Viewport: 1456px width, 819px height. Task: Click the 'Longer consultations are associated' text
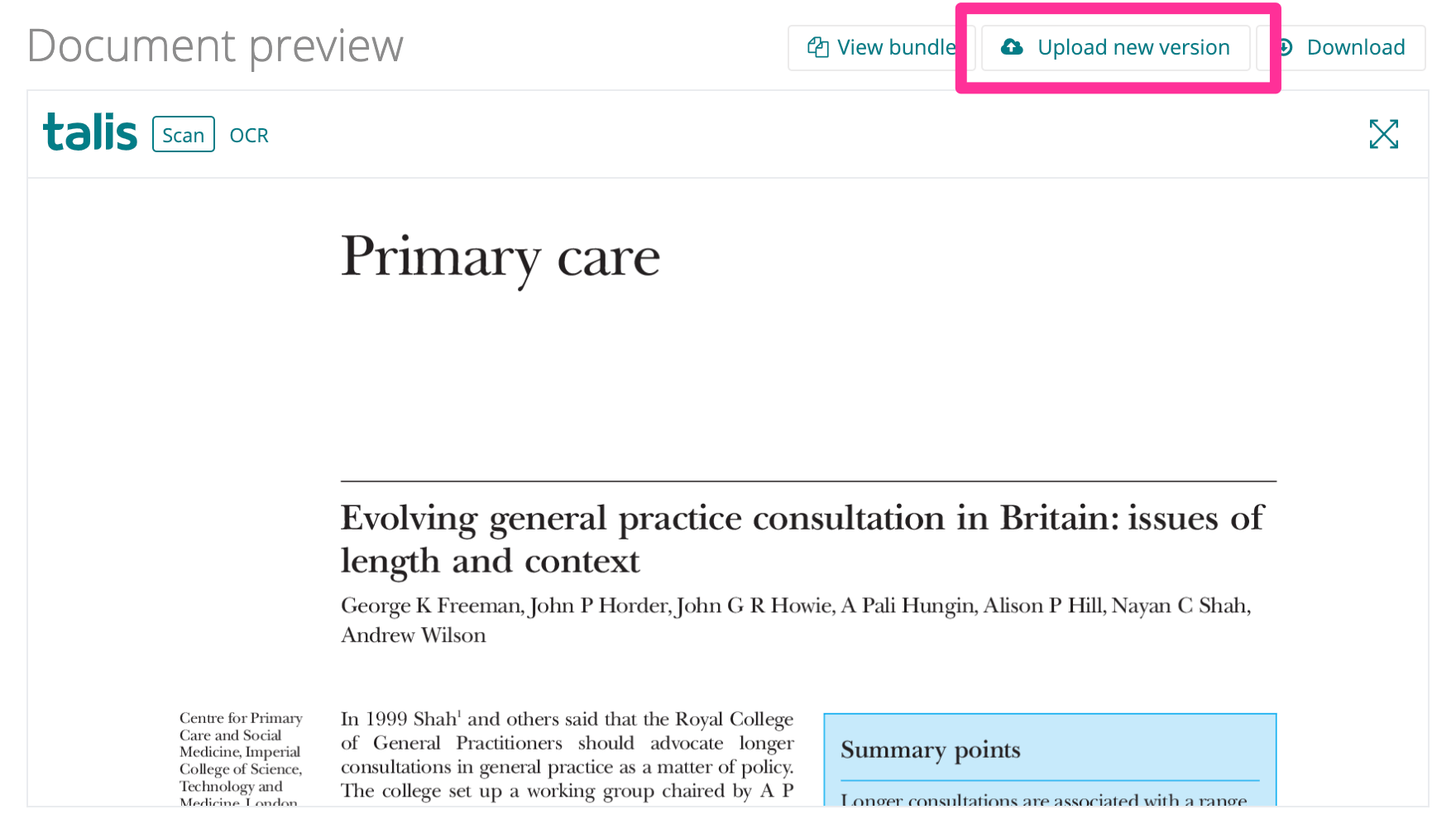click(x=1042, y=799)
